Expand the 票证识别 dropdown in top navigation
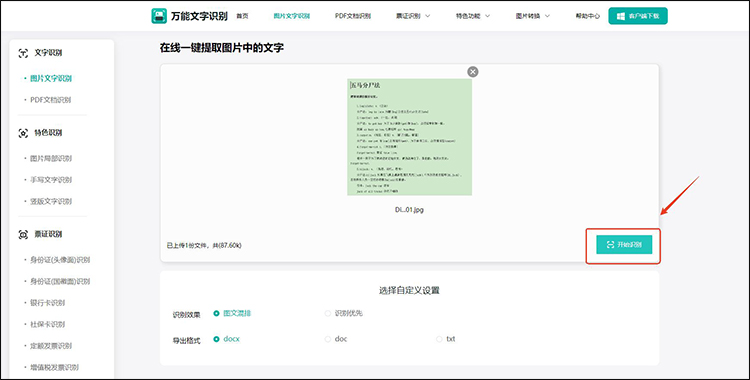 point(413,16)
